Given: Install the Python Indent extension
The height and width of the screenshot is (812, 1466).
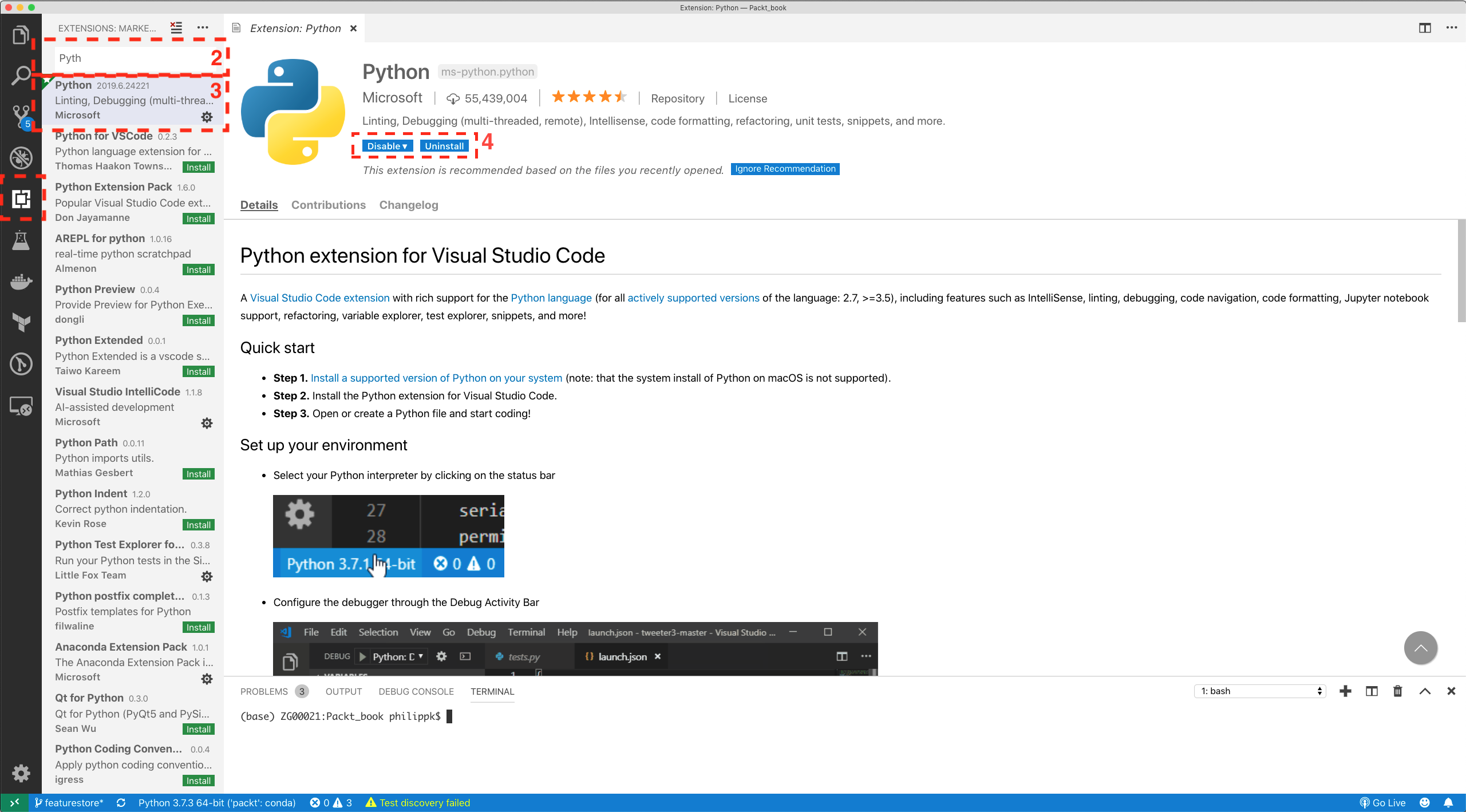Looking at the screenshot, I should coord(199,525).
